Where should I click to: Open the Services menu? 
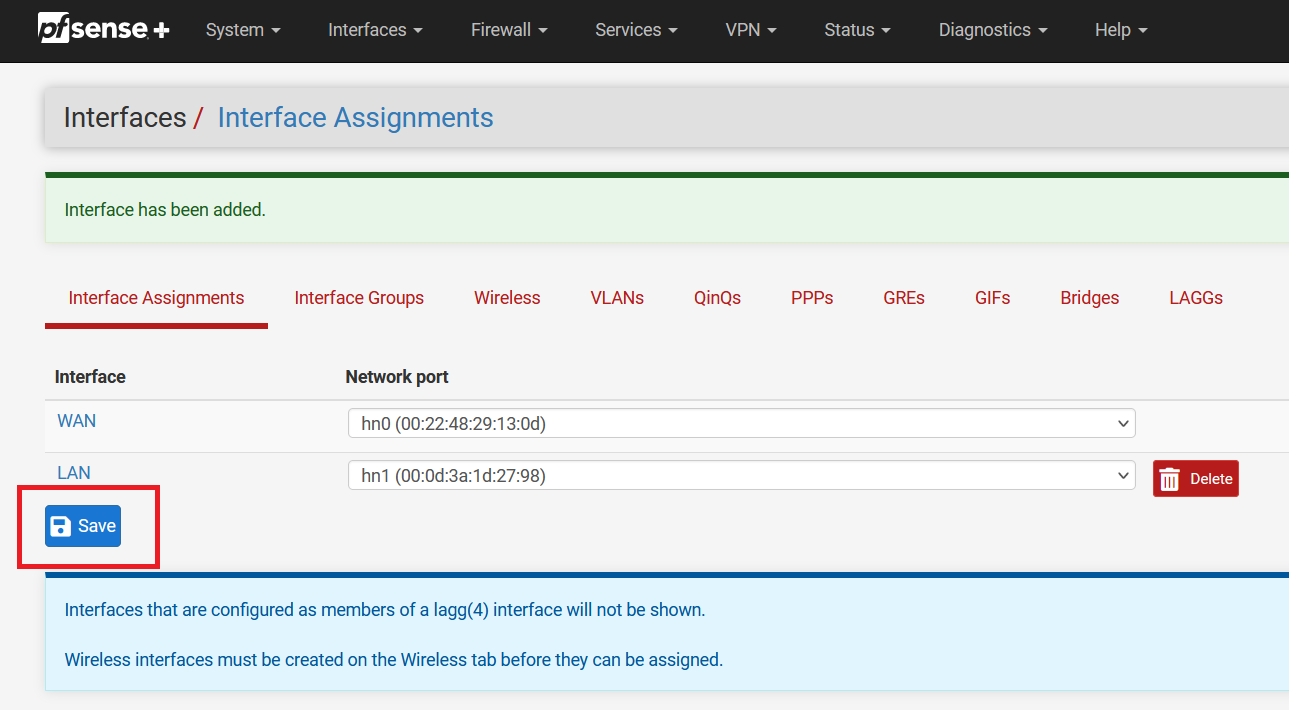(636, 30)
